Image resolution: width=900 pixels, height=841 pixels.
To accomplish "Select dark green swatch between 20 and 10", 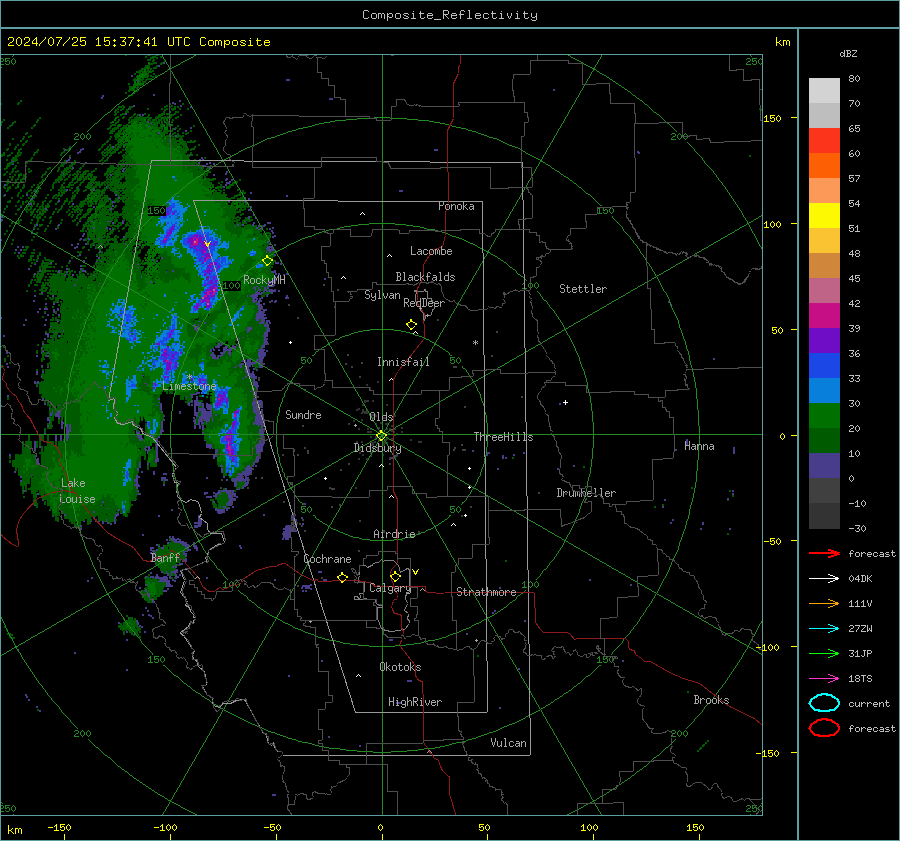I will (x=824, y=441).
